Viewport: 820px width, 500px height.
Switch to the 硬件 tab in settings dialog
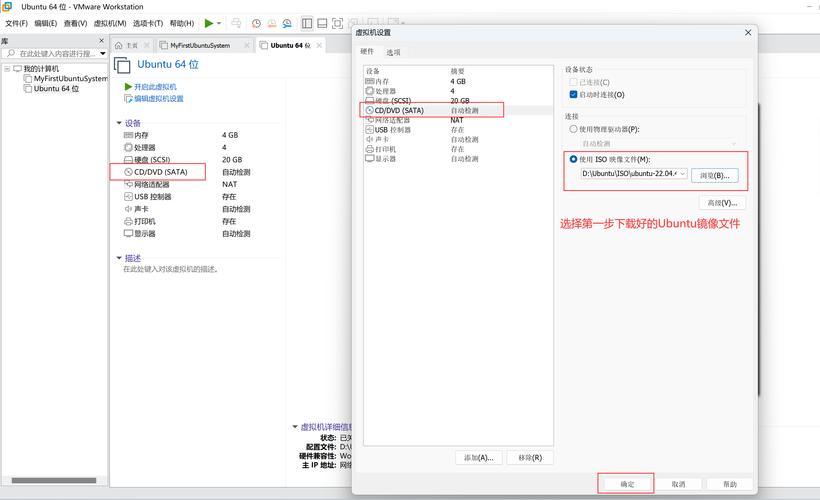pyautogui.click(x=367, y=51)
